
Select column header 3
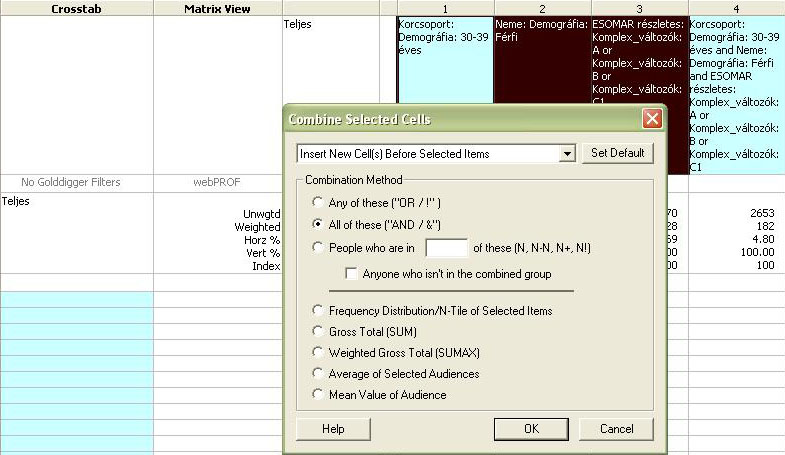[x=639, y=9]
